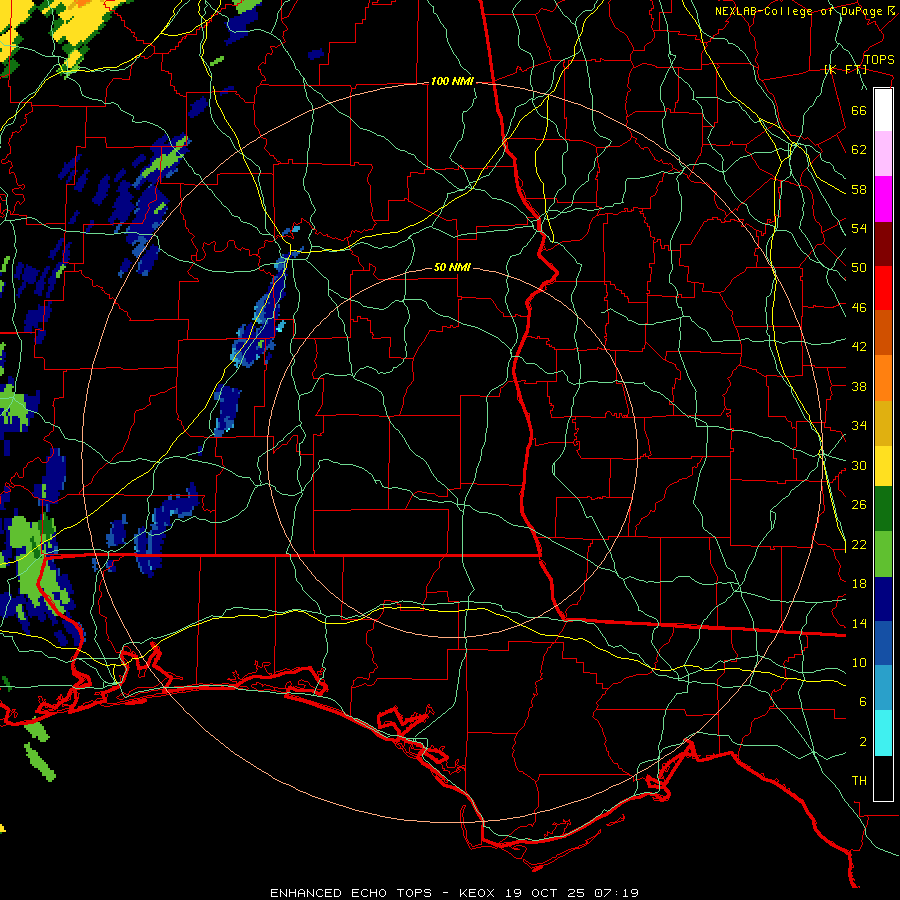Click the light pink legend swatch
Image resolution: width=900 pixels, height=900 pixels.
tap(883, 154)
